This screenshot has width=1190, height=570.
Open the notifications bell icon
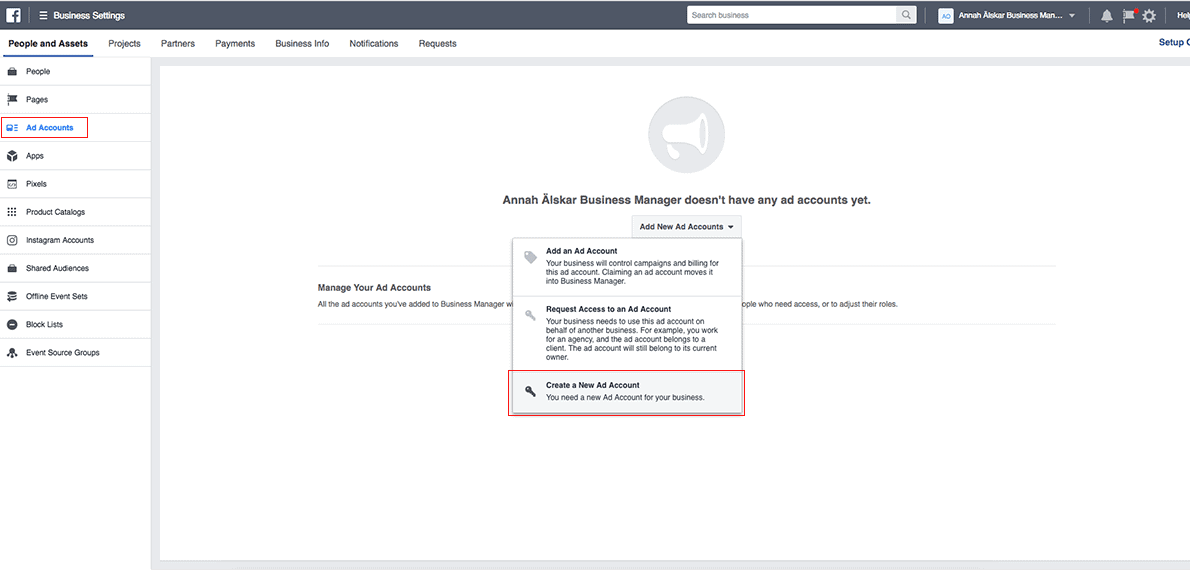coord(1106,16)
